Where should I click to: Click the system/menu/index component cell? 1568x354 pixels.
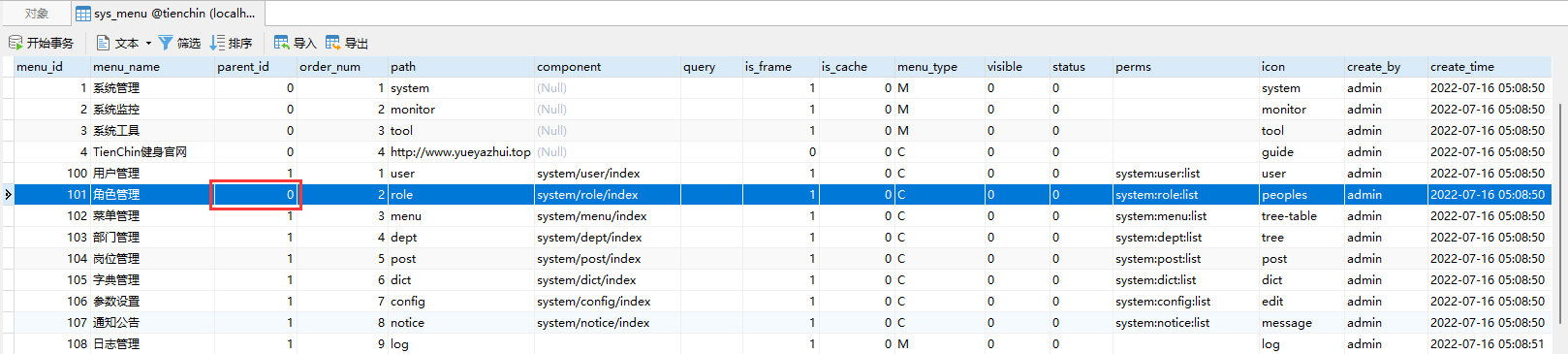(x=608, y=216)
